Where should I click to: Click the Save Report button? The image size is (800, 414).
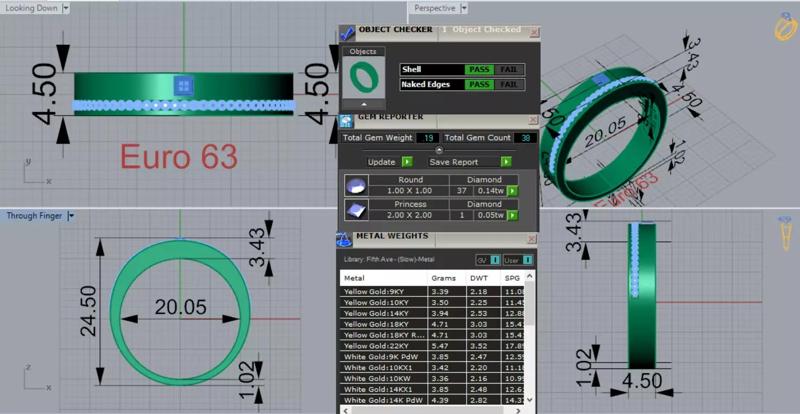454,162
